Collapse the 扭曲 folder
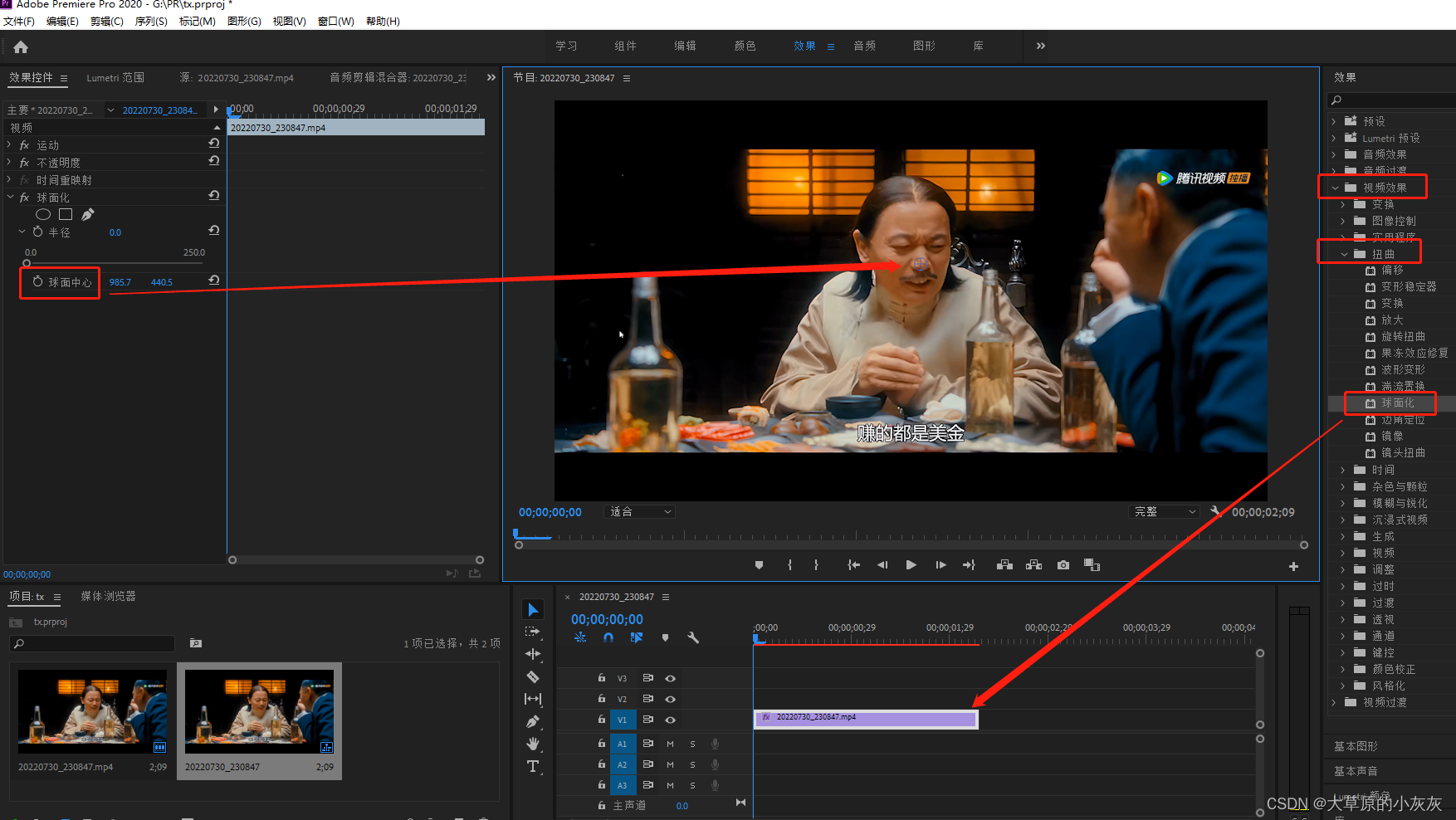Viewport: 1456px width, 820px height. coord(1344,254)
